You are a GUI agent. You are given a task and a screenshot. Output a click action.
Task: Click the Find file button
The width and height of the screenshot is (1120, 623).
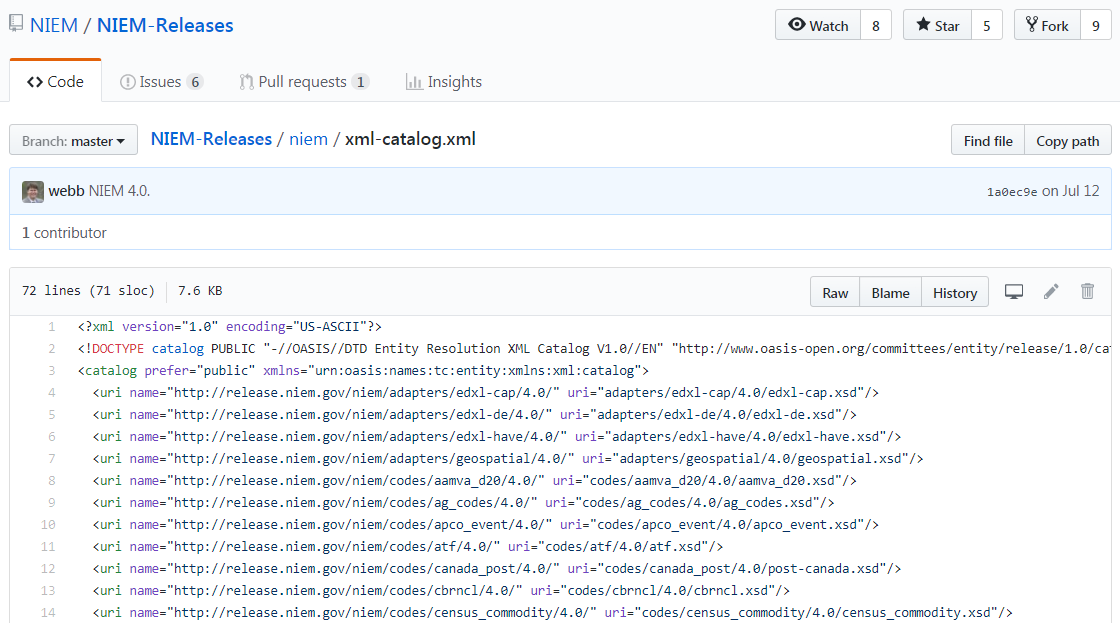click(x=988, y=141)
